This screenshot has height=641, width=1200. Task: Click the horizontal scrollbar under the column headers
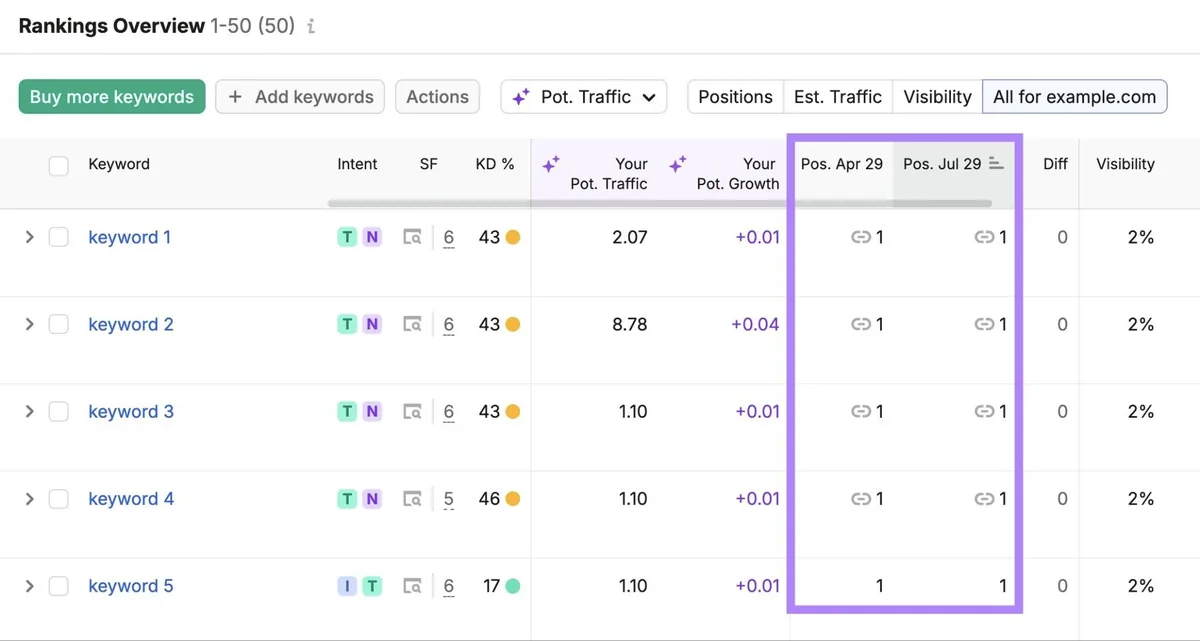[x=660, y=203]
